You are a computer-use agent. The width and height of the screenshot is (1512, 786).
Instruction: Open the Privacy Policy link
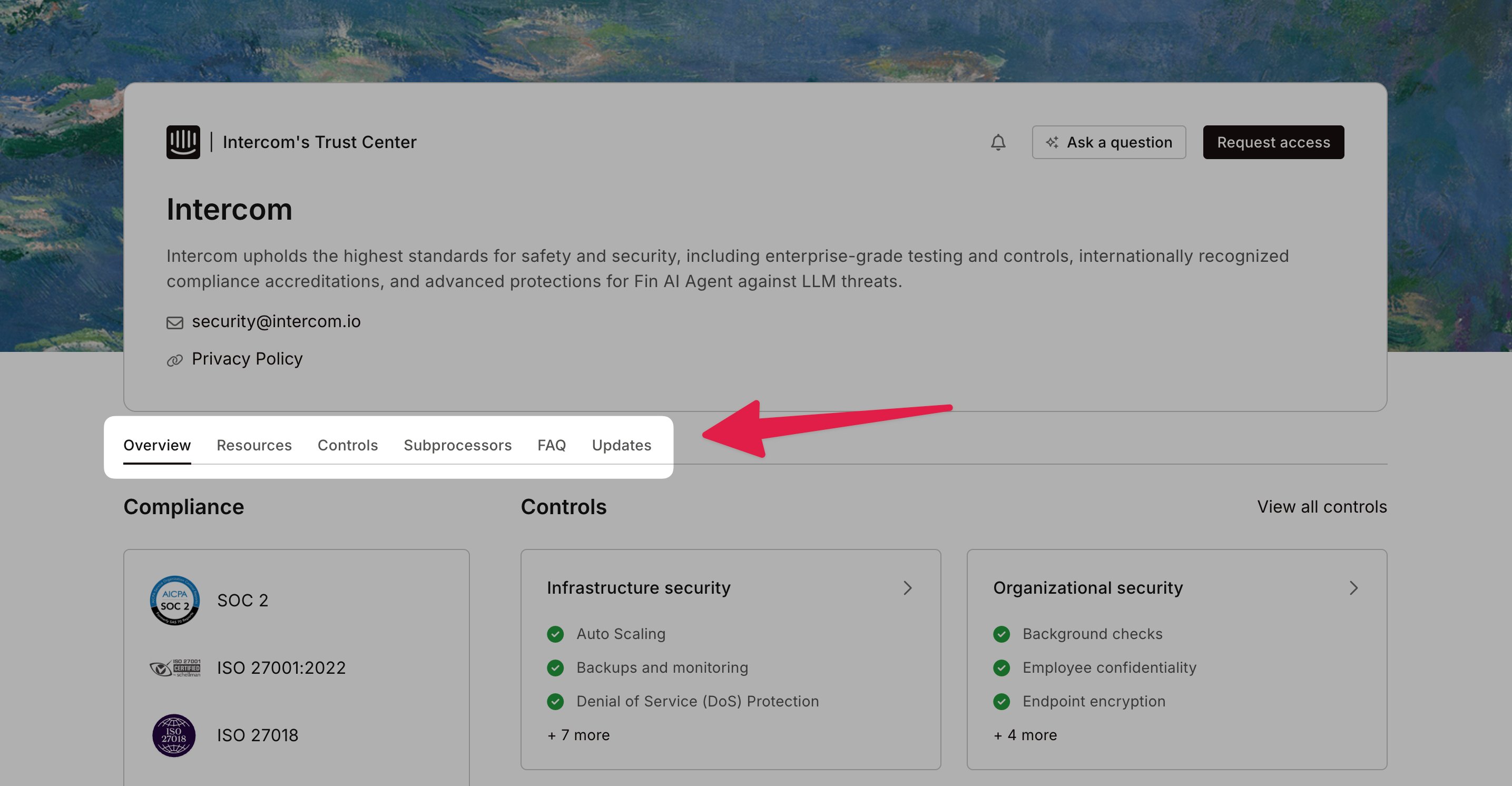coord(247,359)
